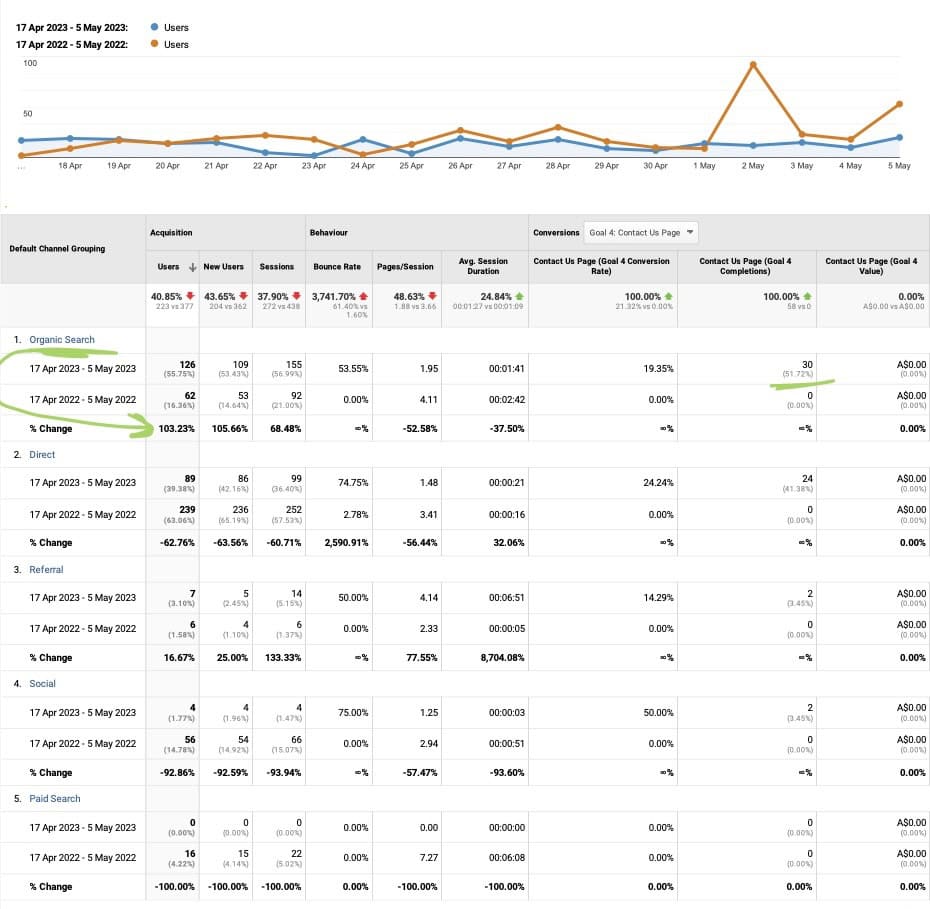Click Paid Search 2022 pages/session 7.27
The image size is (930, 909).
(x=429, y=858)
